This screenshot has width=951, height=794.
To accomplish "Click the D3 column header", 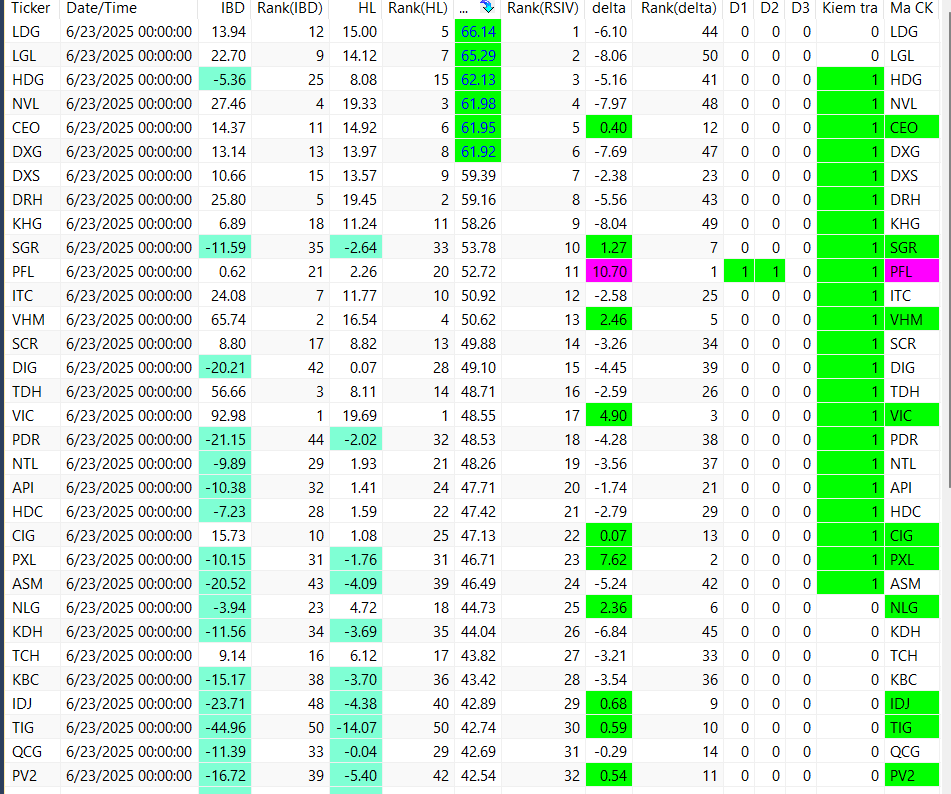I will point(801,8).
